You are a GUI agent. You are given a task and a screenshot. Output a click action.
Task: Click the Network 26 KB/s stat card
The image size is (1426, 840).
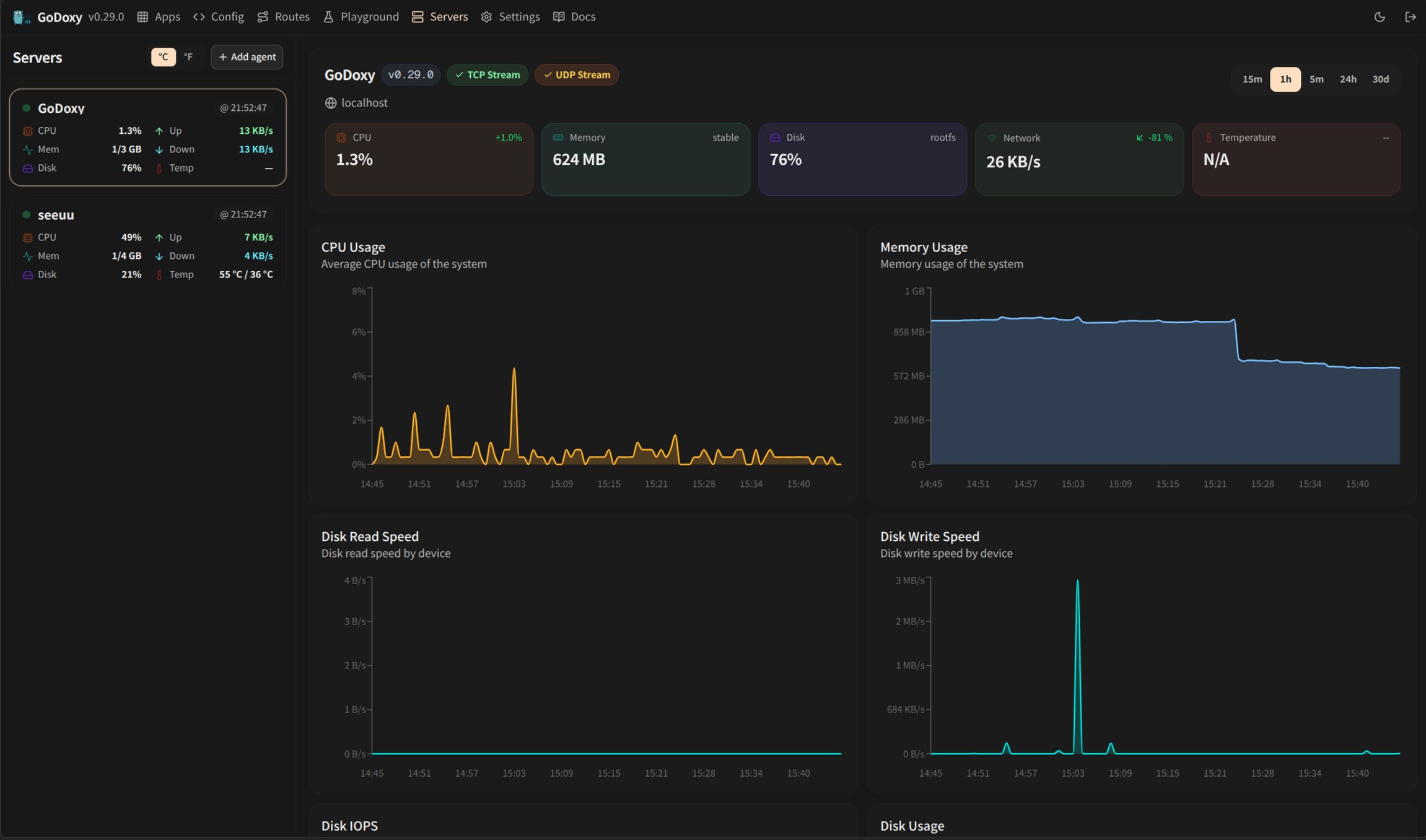coord(1079,159)
